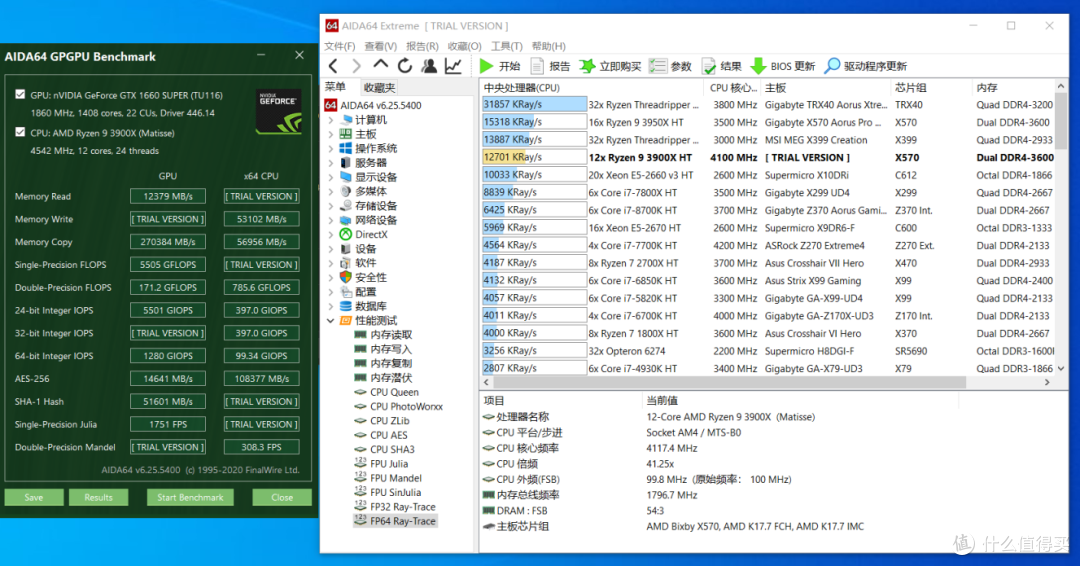This screenshot has width=1080, height=566.
Task: Open the 结果 results toolbar button
Action: pos(721,66)
